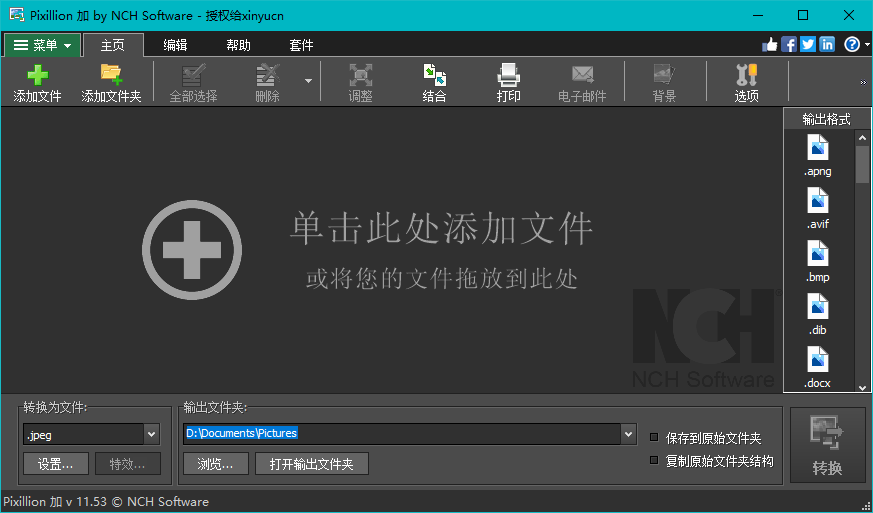The height and width of the screenshot is (513, 873).
Task: Expand the toolbar overflow chevron
Action: [864, 83]
